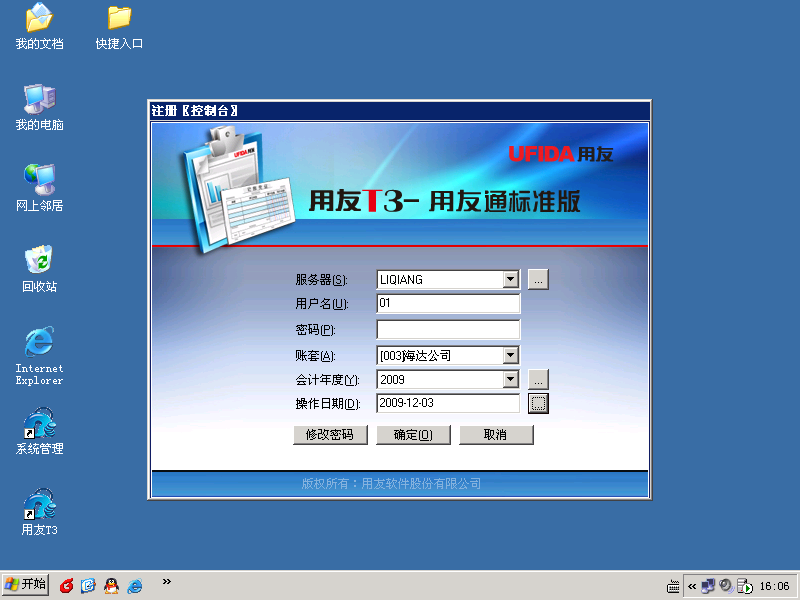Select the 用友T3 desktop shortcut icon
Screen dimensions: 800x600
click(x=39, y=512)
